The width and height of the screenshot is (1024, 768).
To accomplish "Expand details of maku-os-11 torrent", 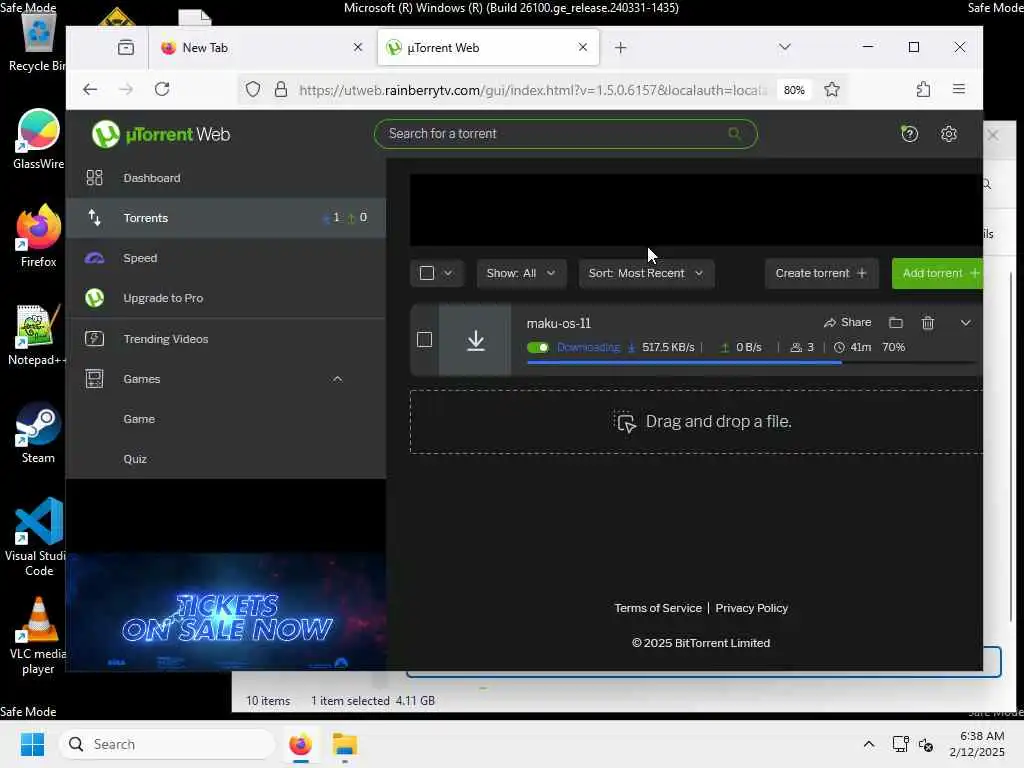I will (x=965, y=323).
